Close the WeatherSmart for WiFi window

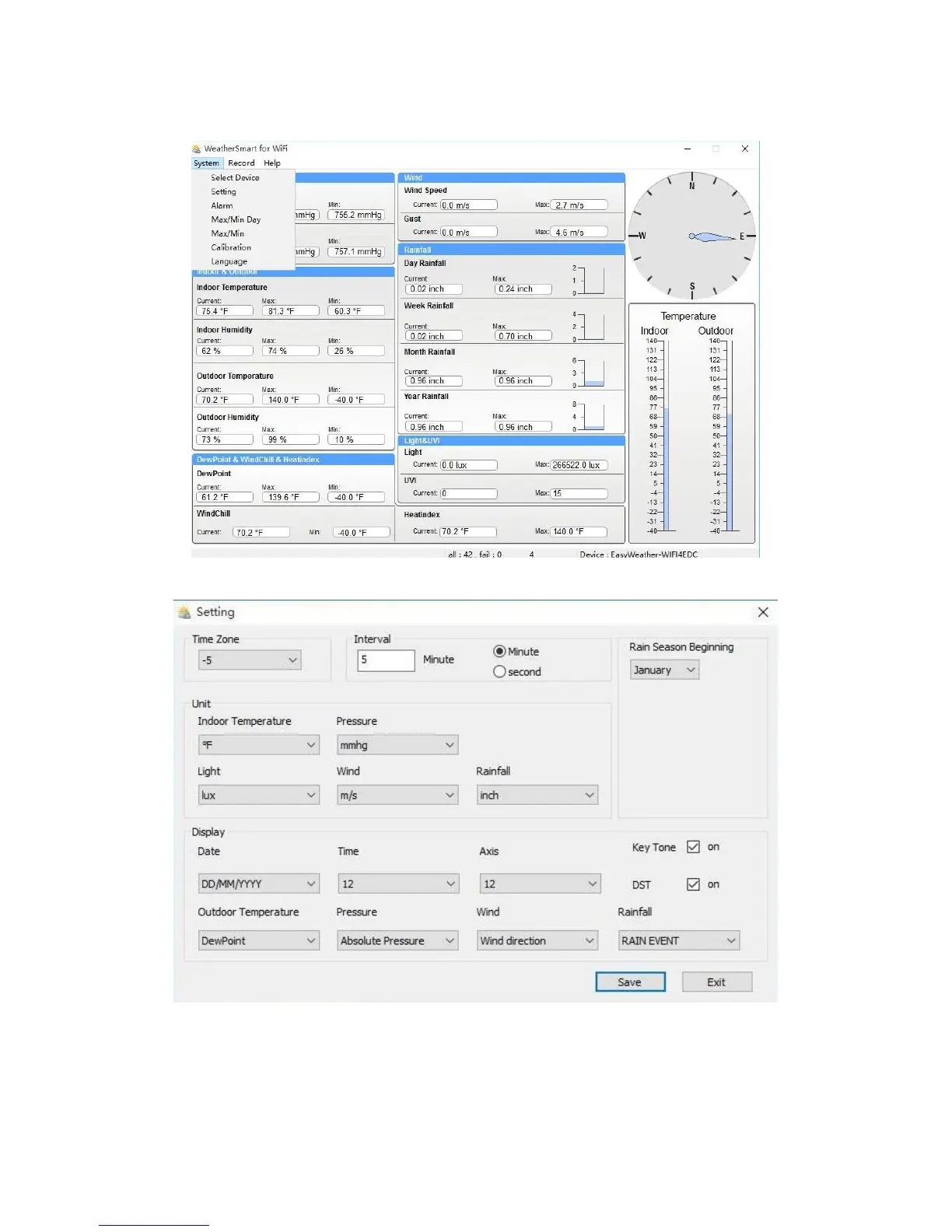tap(744, 149)
